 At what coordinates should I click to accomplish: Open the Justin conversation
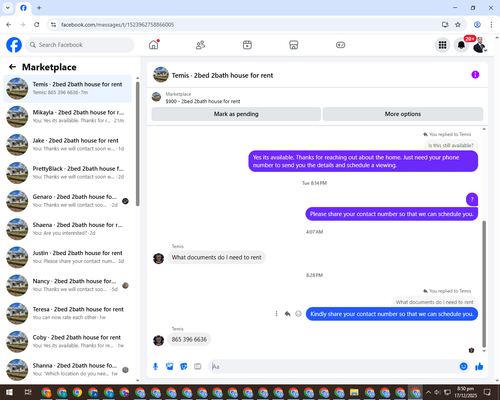[x=67, y=257]
